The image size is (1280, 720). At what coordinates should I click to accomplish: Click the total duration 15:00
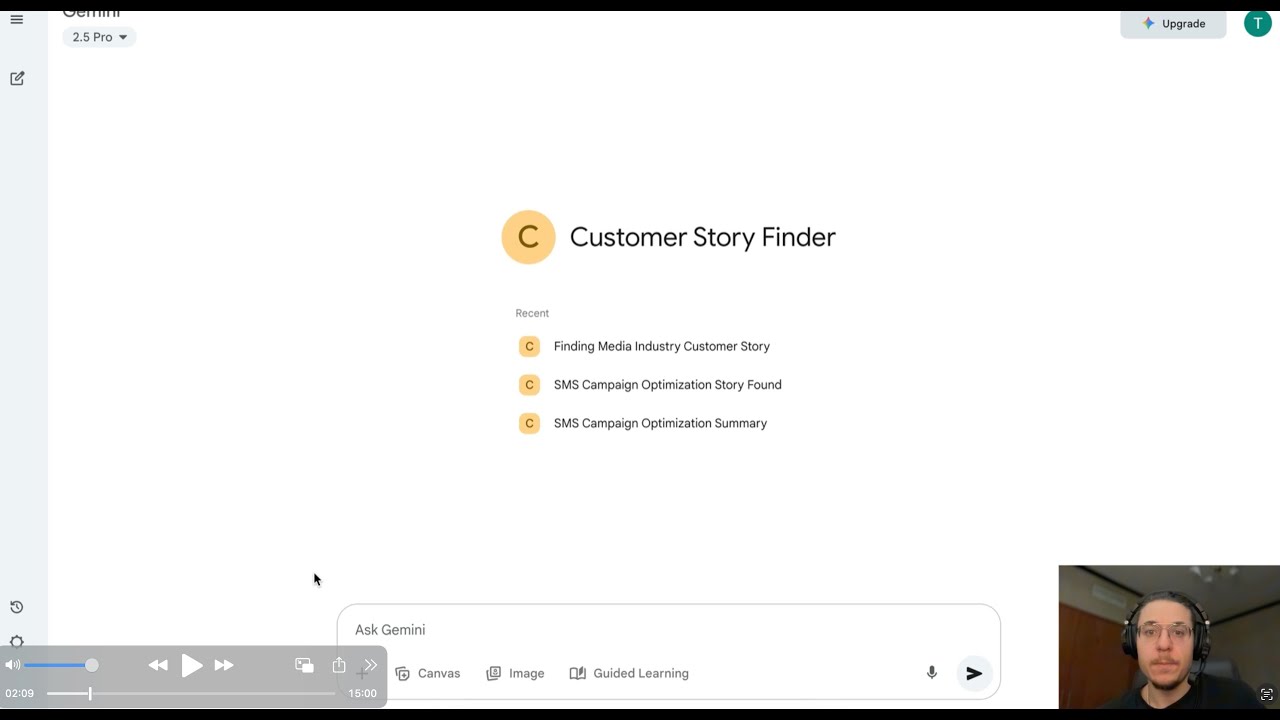(362, 693)
